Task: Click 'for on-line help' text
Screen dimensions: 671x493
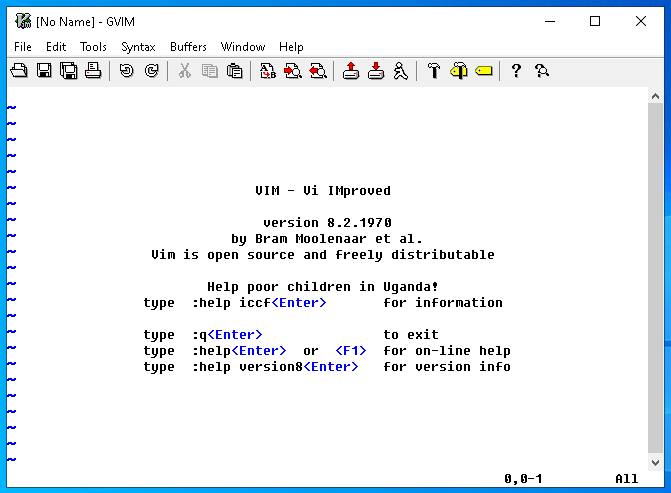Action: pos(447,351)
